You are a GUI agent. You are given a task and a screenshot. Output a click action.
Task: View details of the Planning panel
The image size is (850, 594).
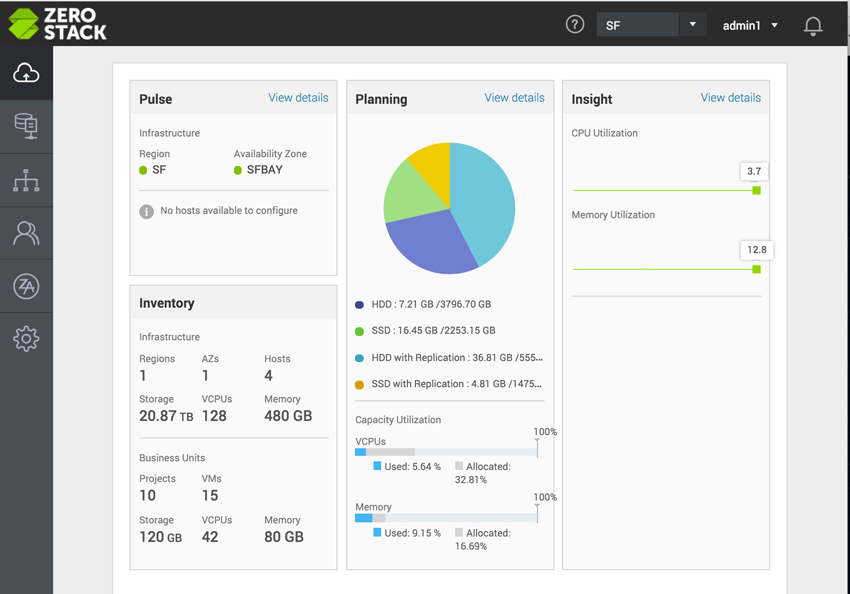click(514, 98)
